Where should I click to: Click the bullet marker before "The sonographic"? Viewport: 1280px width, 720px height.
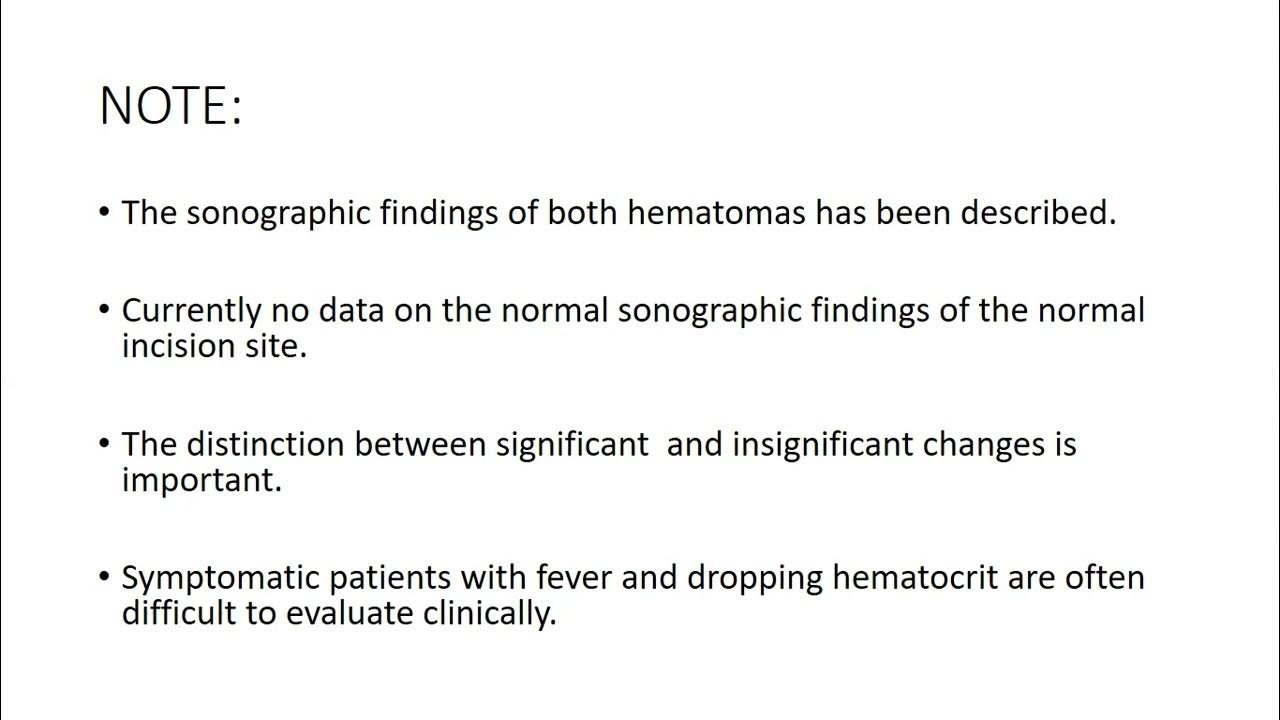(x=106, y=212)
